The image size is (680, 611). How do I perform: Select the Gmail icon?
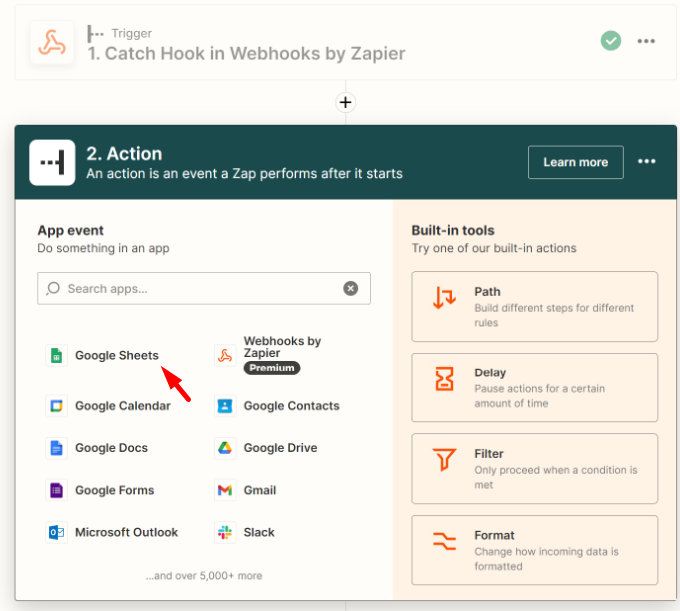coord(225,490)
